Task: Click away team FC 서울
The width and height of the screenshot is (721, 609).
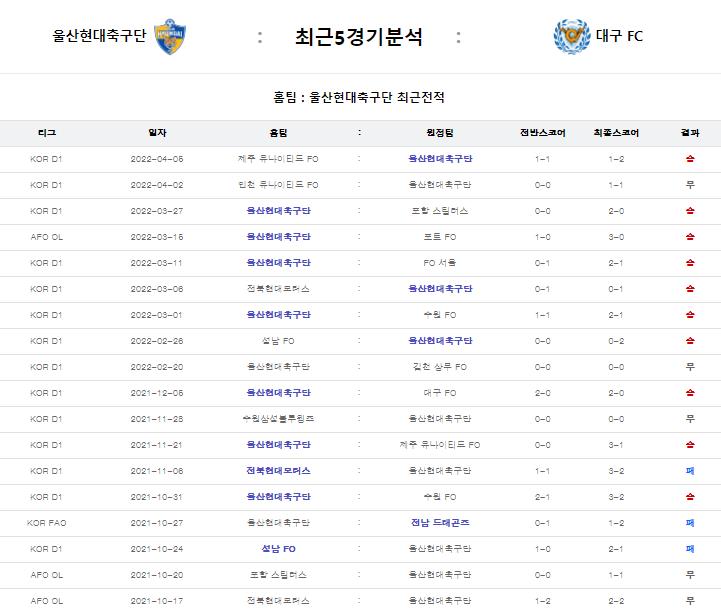Action: (440, 263)
